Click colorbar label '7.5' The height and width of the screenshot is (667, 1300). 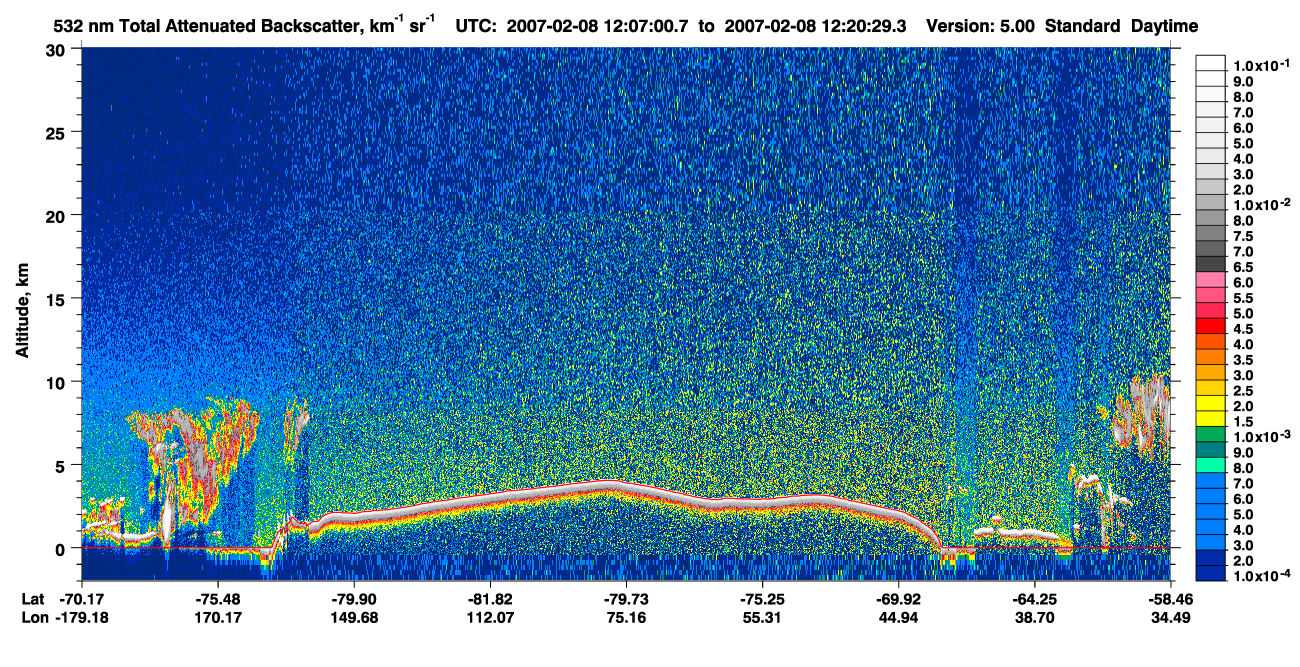click(1243, 237)
